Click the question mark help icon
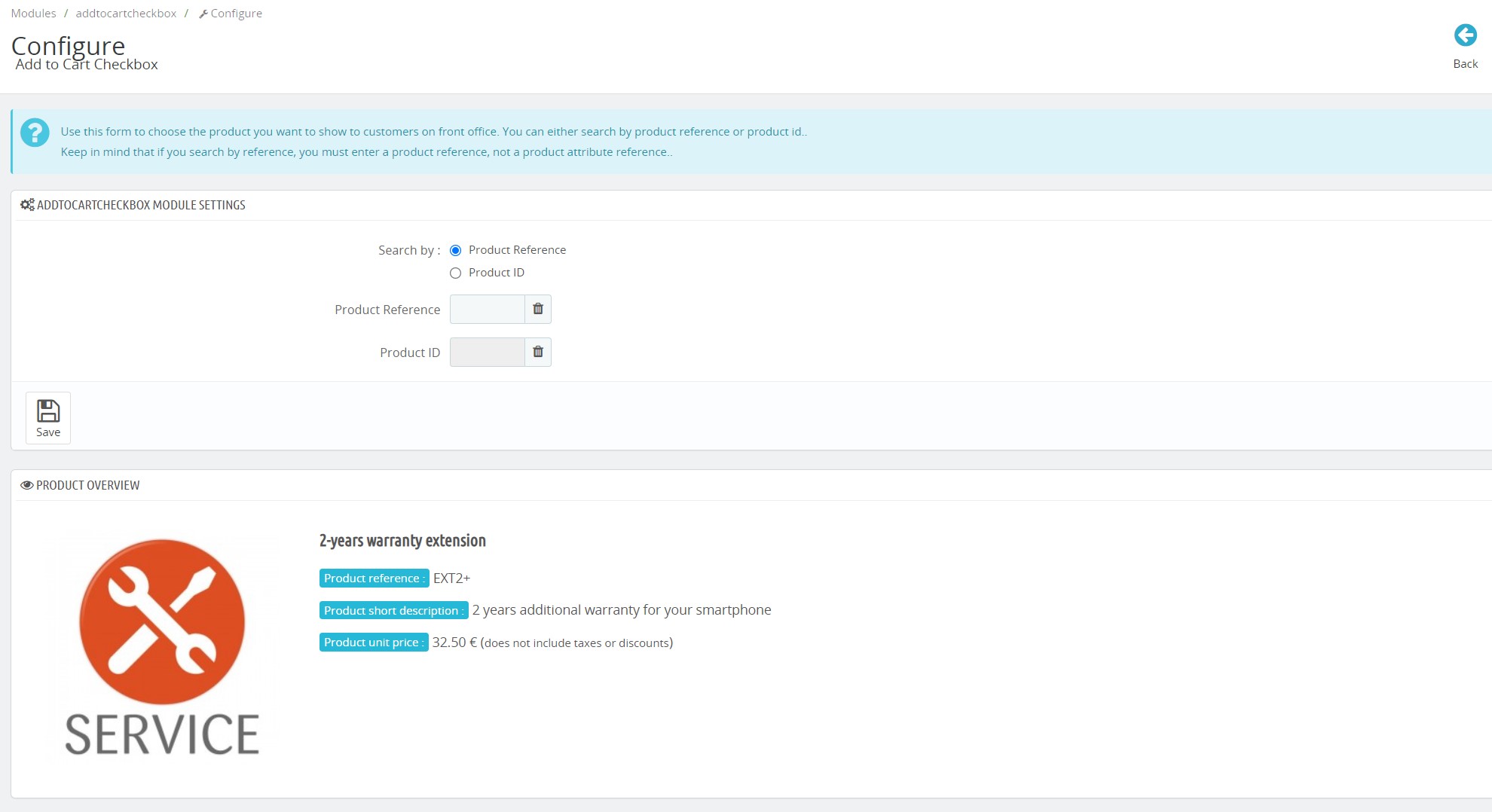This screenshot has width=1492, height=812. pyautogui.click(x=35, y=133)
